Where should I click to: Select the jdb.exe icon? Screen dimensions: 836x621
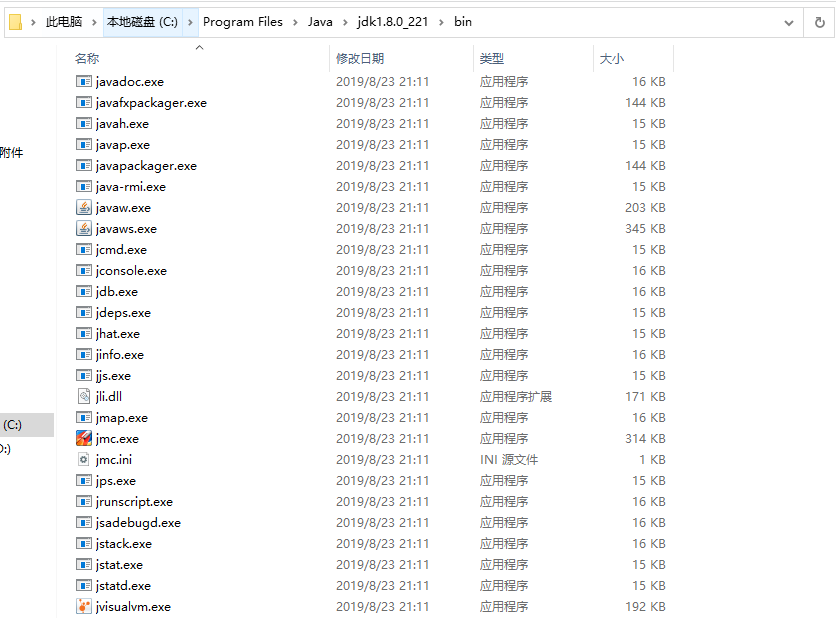(x=84, y=292)
